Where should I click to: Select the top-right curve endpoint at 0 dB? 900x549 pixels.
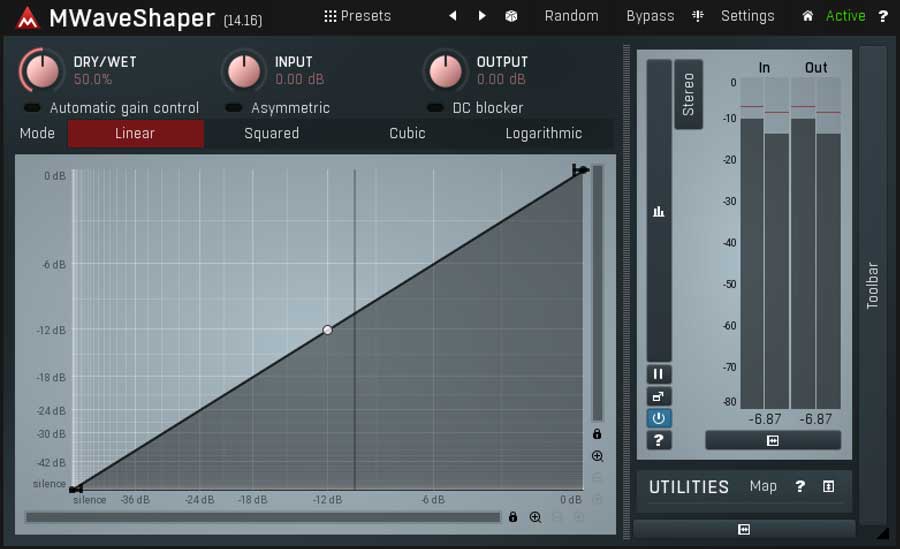583,170
